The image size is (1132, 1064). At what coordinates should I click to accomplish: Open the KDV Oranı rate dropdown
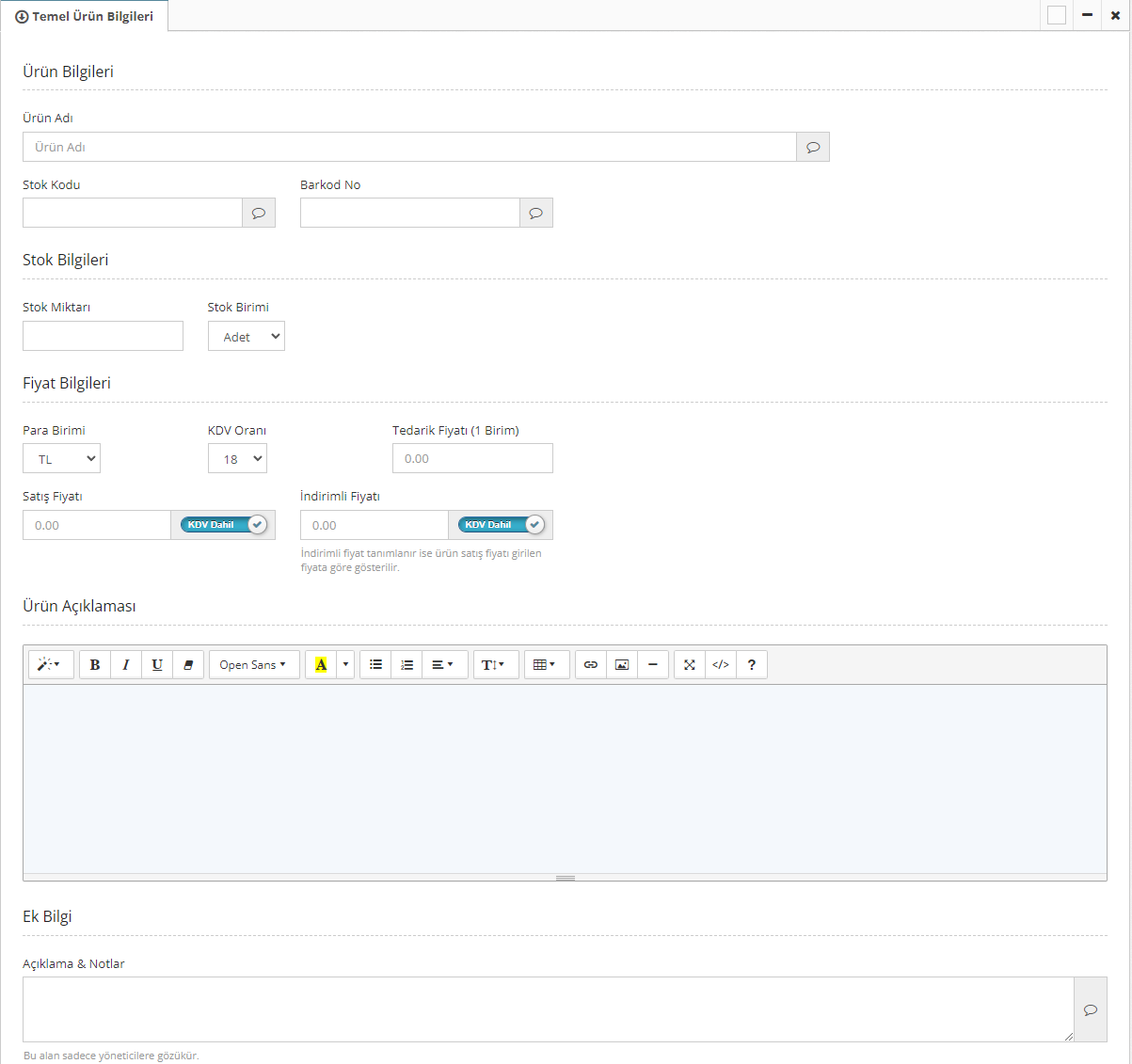point(237,459)
